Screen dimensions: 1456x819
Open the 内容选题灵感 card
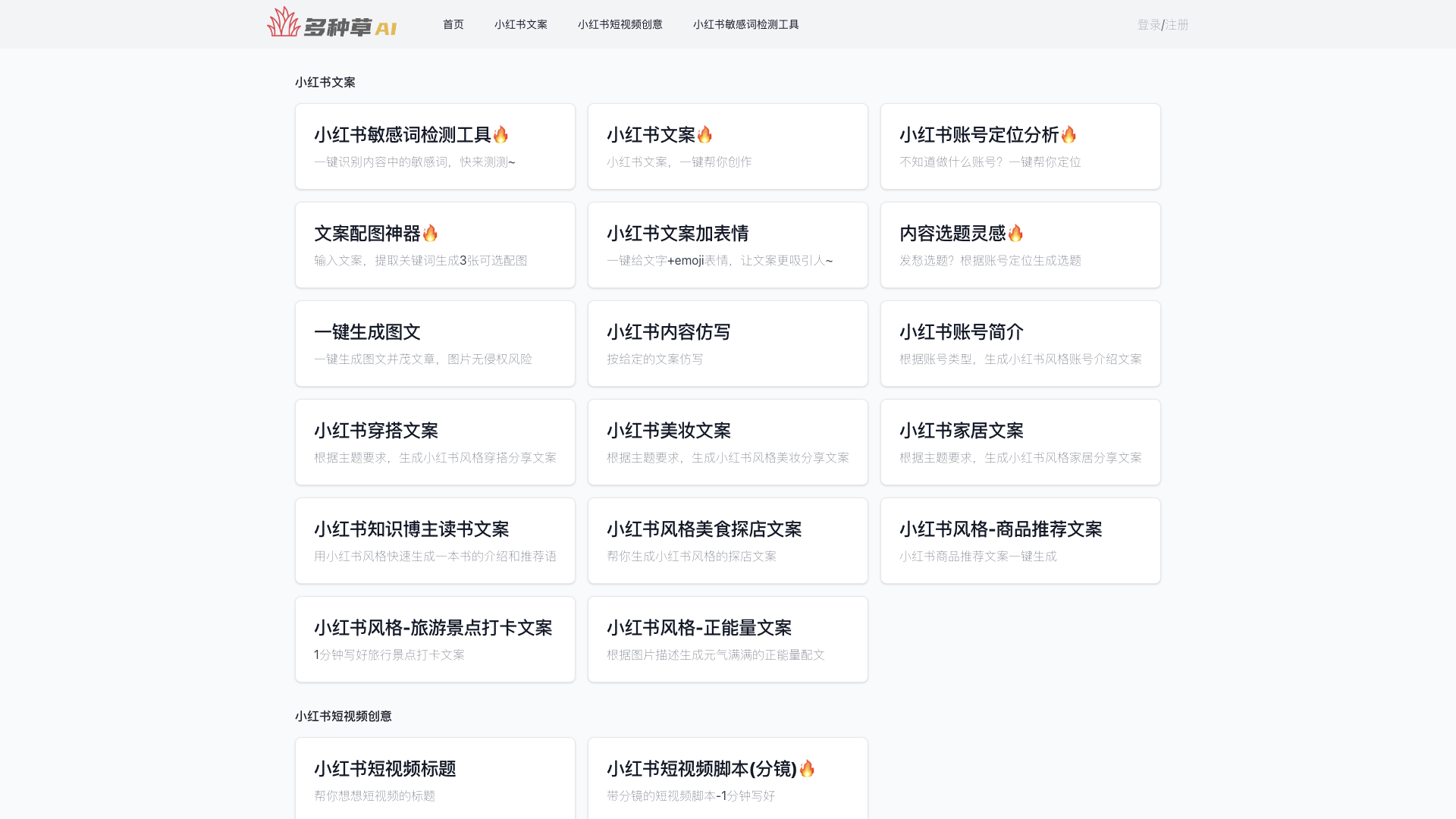coord(1021,245)
